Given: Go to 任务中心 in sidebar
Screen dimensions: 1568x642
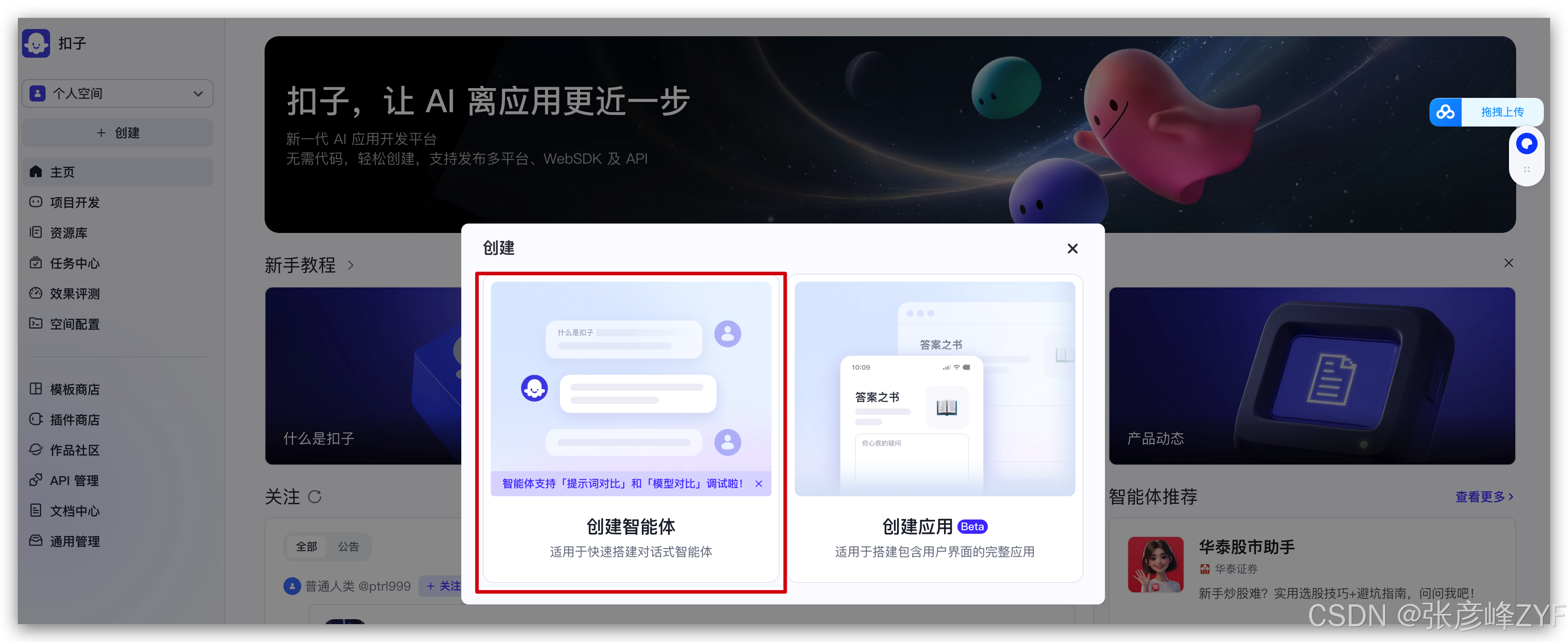Looking at the screenshot, I should pyautogui.click(x=74, y=263).
